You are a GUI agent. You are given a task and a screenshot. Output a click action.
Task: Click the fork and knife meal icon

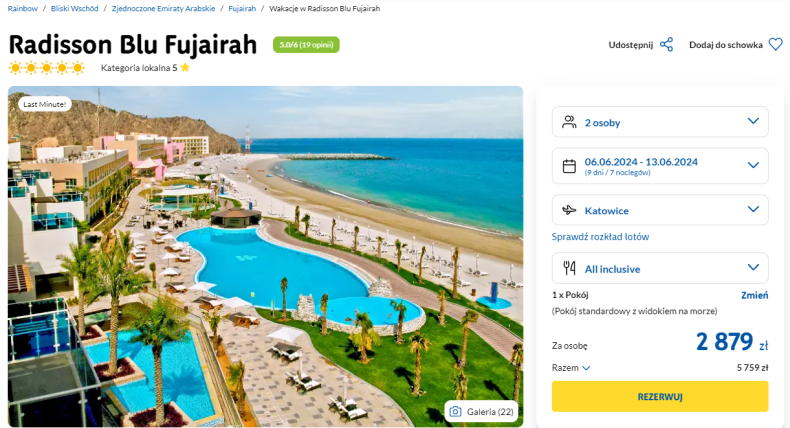point(569,268)
